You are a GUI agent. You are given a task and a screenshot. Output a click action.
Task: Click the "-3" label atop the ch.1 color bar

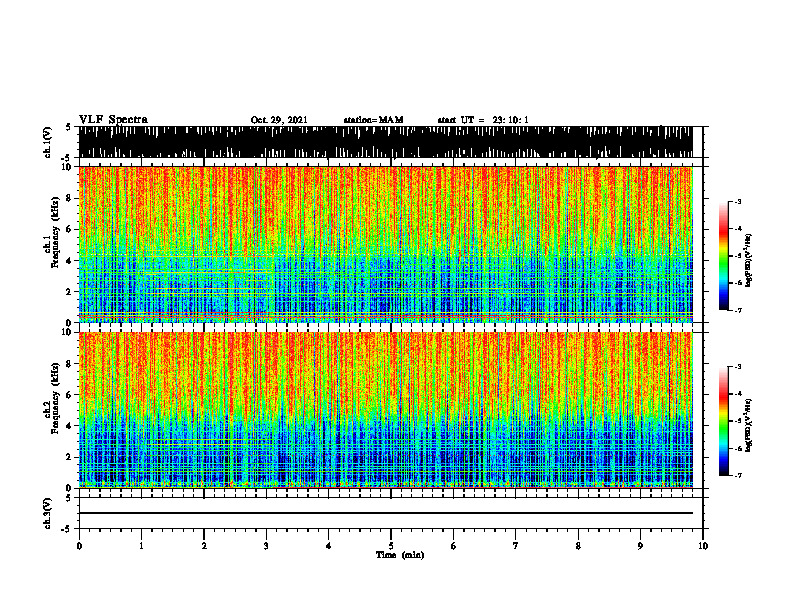pyautogui.click(x=738, y=201)
